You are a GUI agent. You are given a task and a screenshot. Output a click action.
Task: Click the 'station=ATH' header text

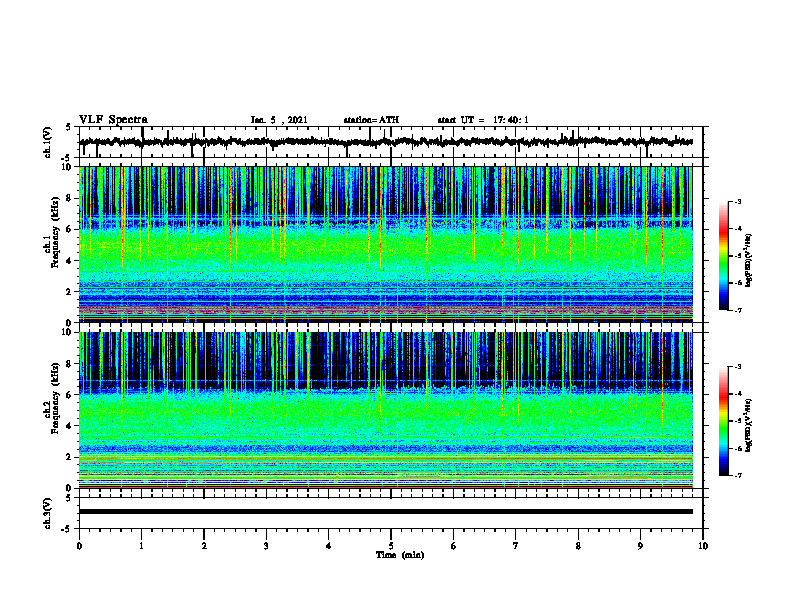click(x=371, y=120)
